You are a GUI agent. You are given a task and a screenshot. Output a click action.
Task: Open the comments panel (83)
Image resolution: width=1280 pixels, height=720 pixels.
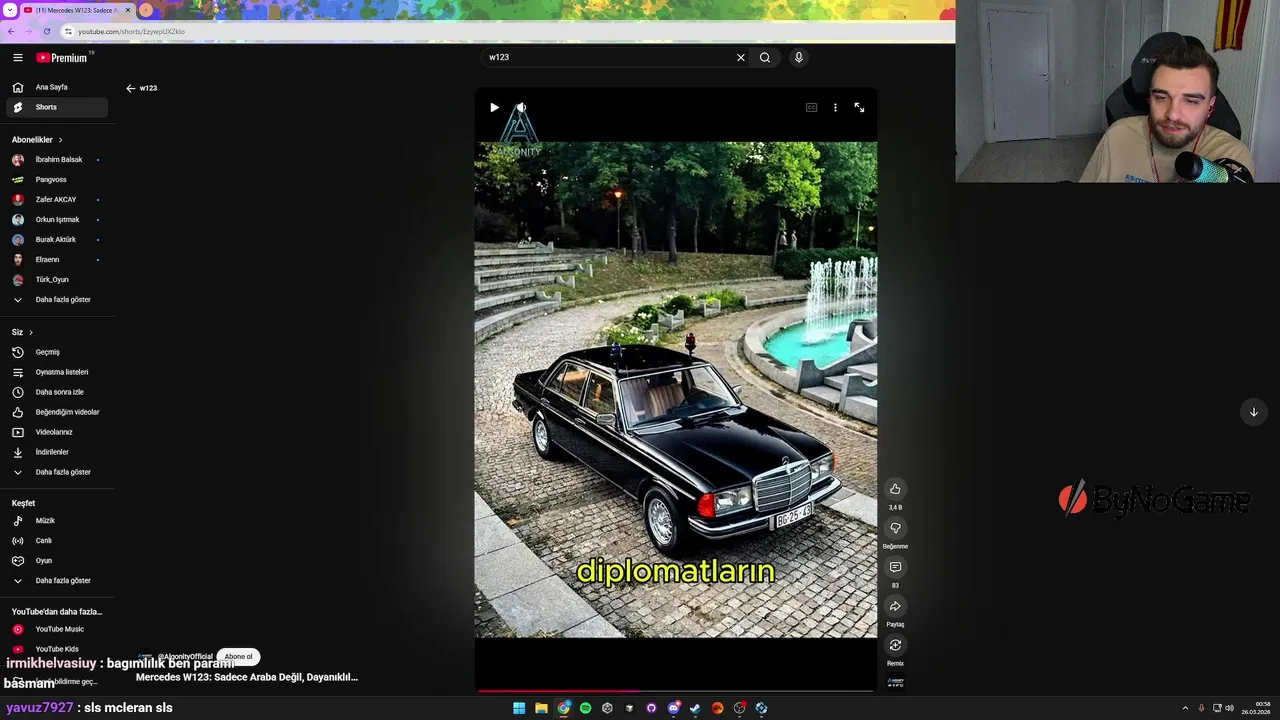pyautogui.click(x=895, y=567)
